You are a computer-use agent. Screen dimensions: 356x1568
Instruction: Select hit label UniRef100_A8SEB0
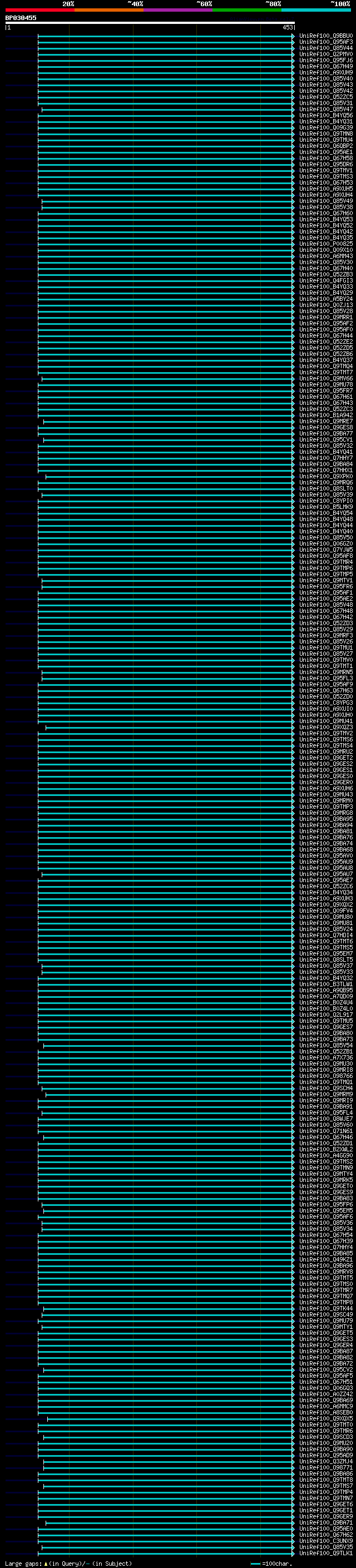pos(326,1412)
